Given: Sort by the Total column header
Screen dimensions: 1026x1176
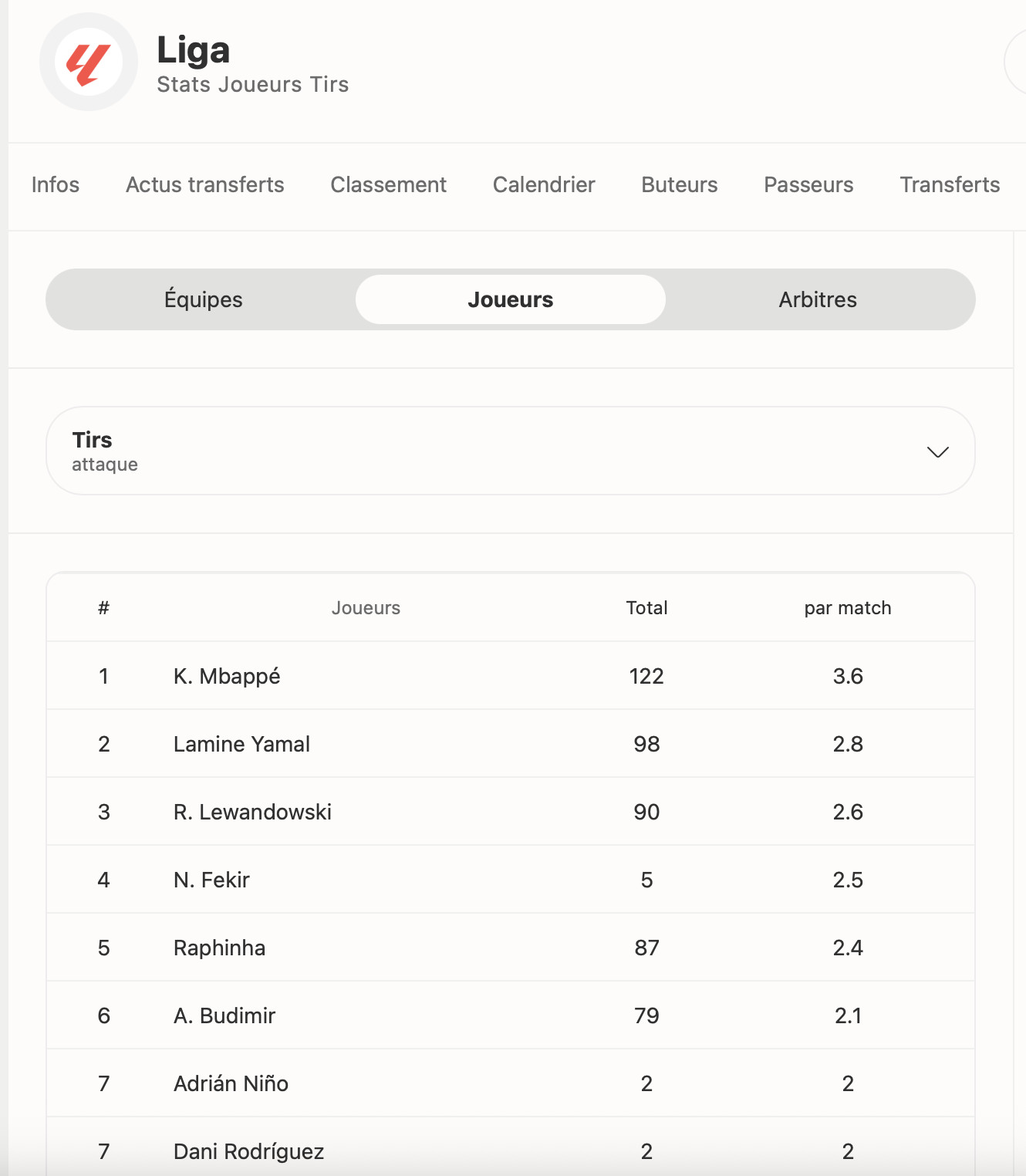Looking at the screenshot, I should pos(646,608).
